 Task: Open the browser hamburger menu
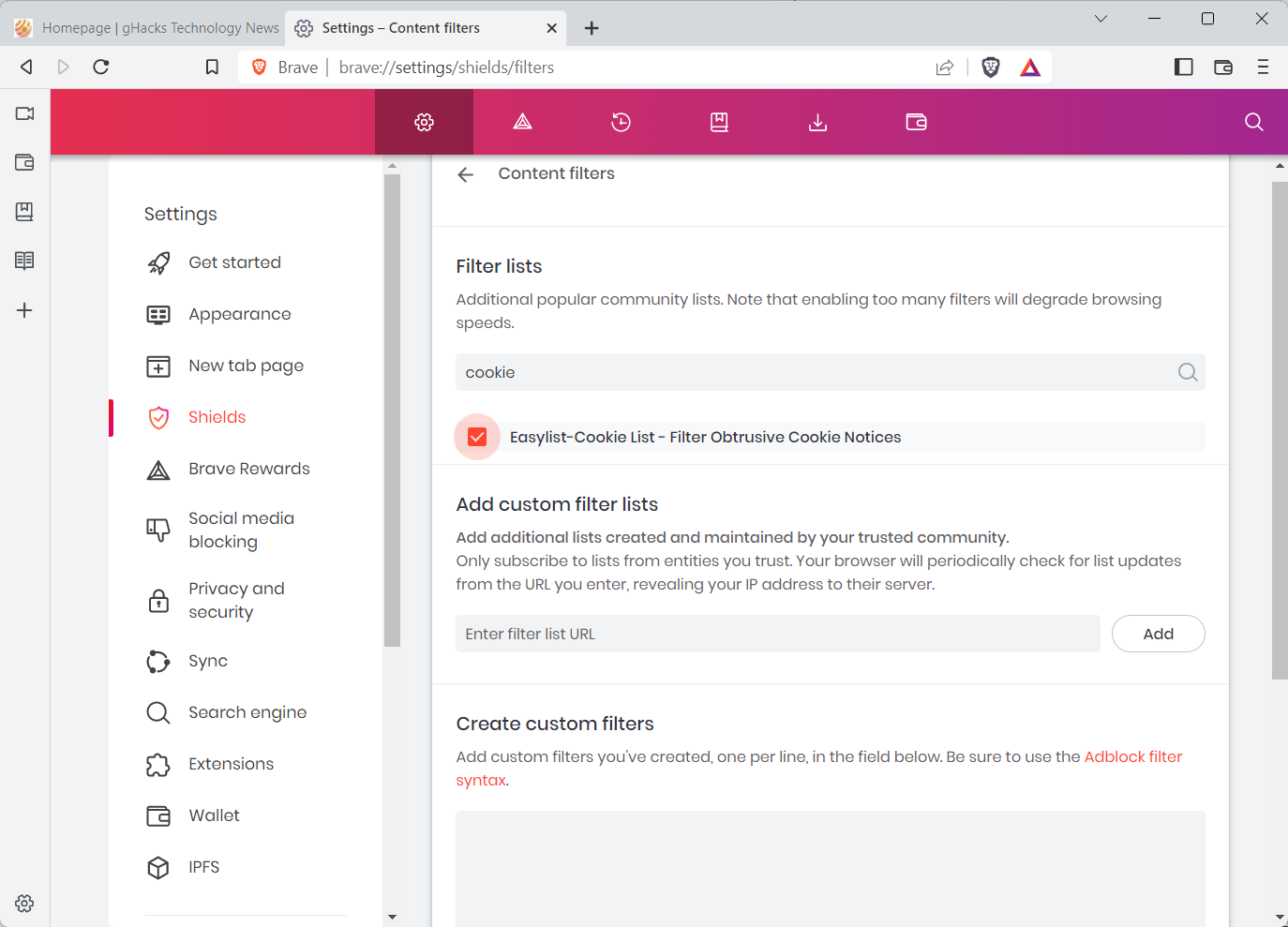tap(1263, 67)
